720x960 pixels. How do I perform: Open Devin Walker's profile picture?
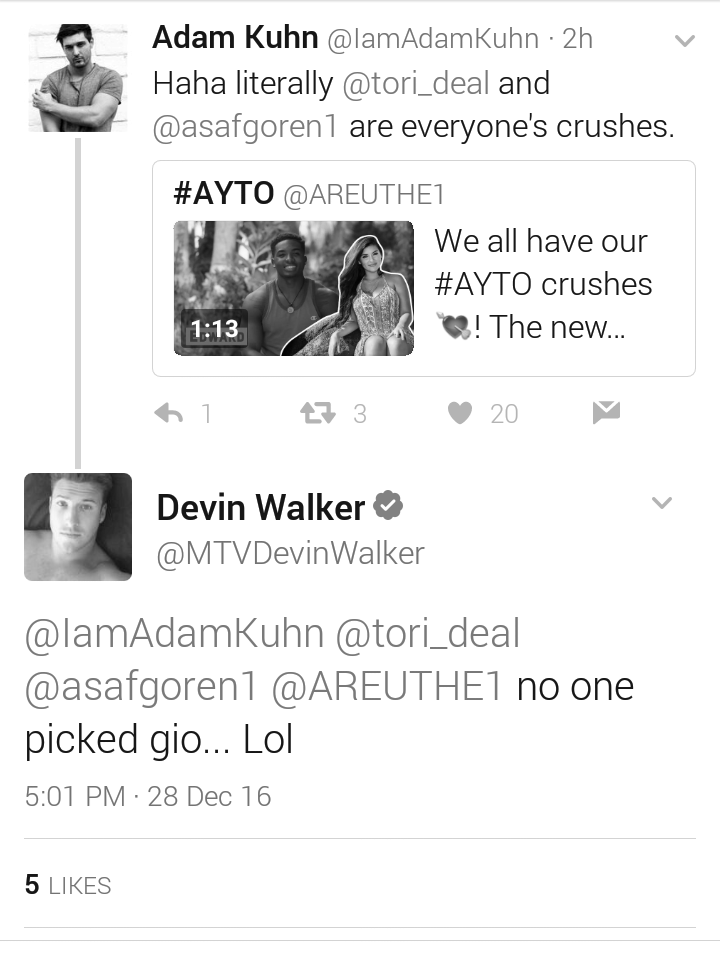click(x=78, y=527)
